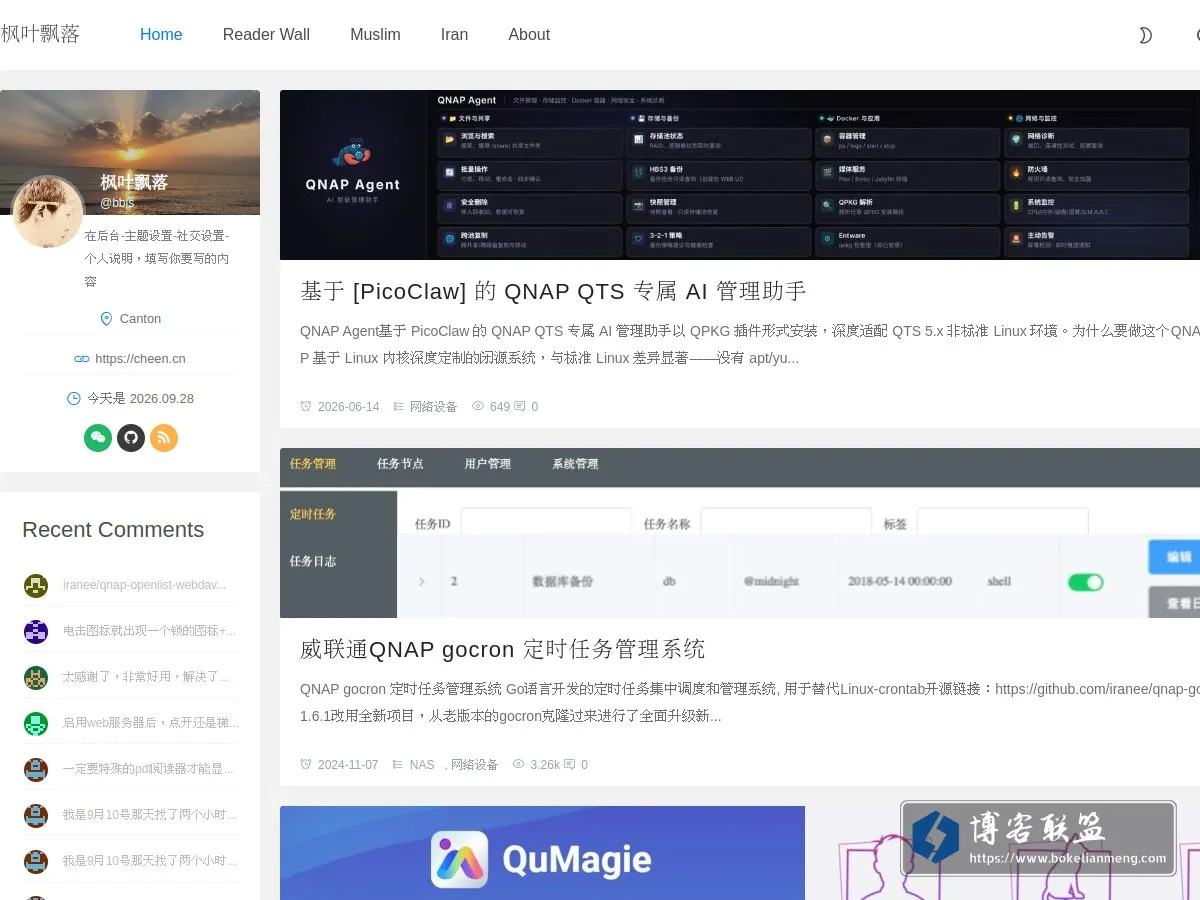
Task: Click the profile avatar photo in sidebar
Action: [x=48, y=212]
